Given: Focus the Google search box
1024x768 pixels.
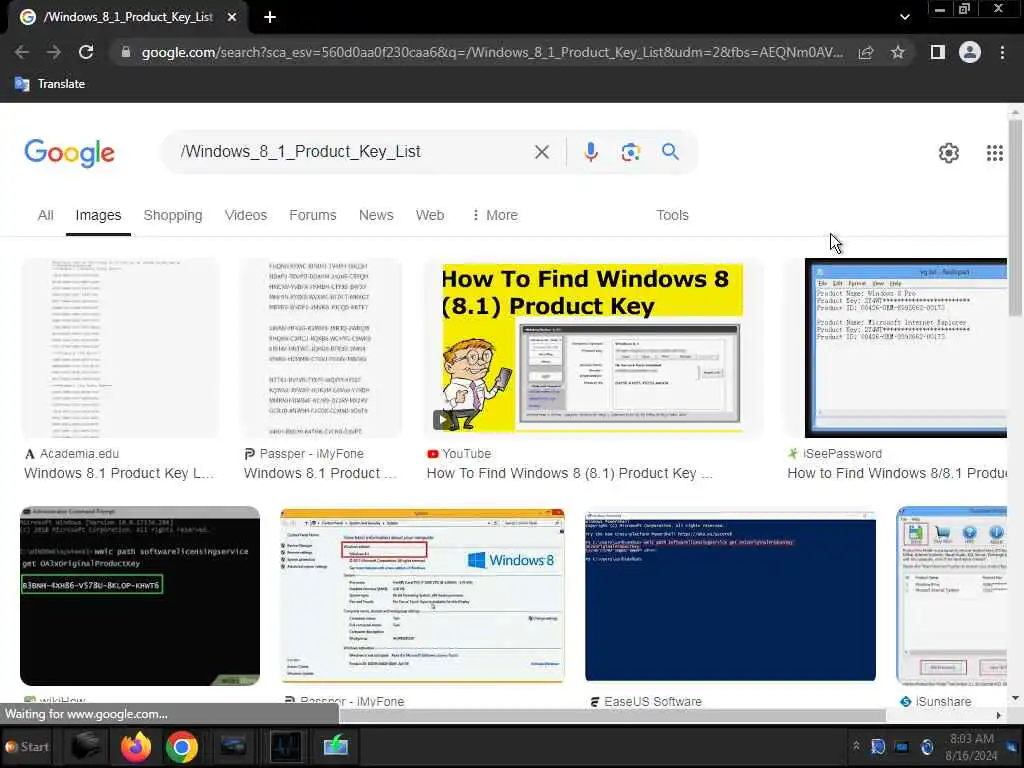Looking at the screenshot, I should click(x=353, y=152).
